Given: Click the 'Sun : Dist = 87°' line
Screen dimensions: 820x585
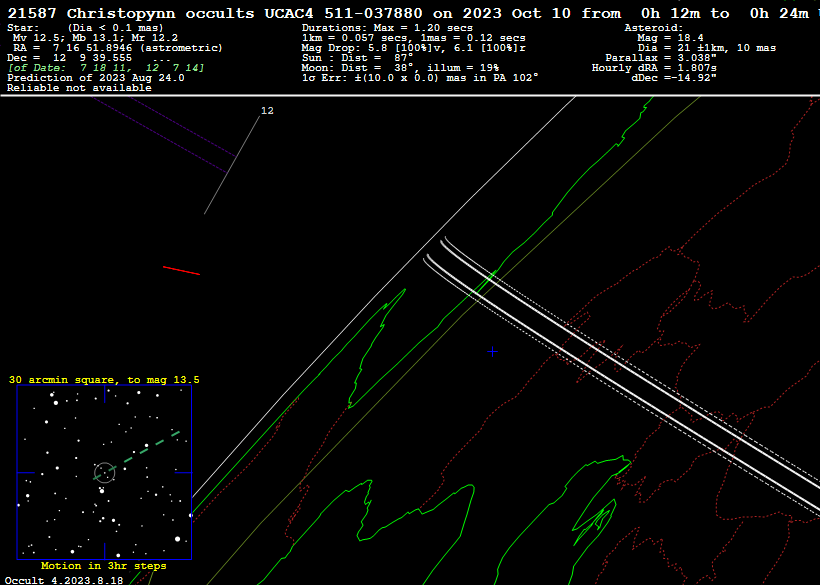Looking at the screenshot, I should 358,58.
